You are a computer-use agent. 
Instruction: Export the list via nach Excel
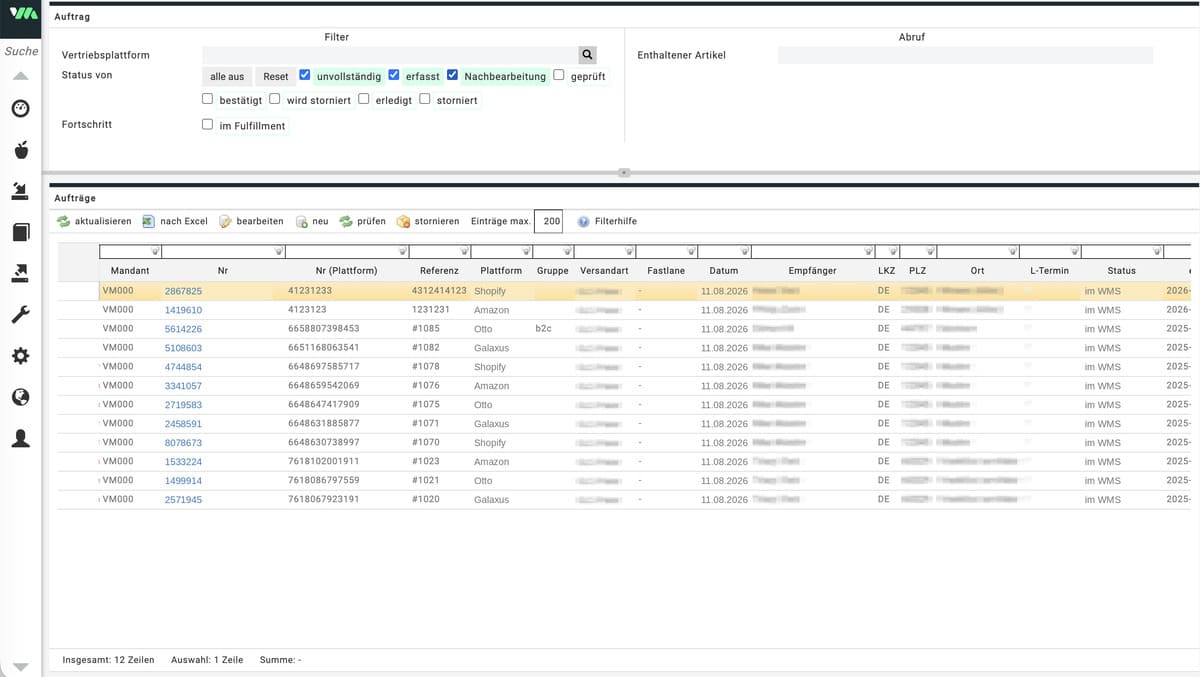[x=175, y=221]
